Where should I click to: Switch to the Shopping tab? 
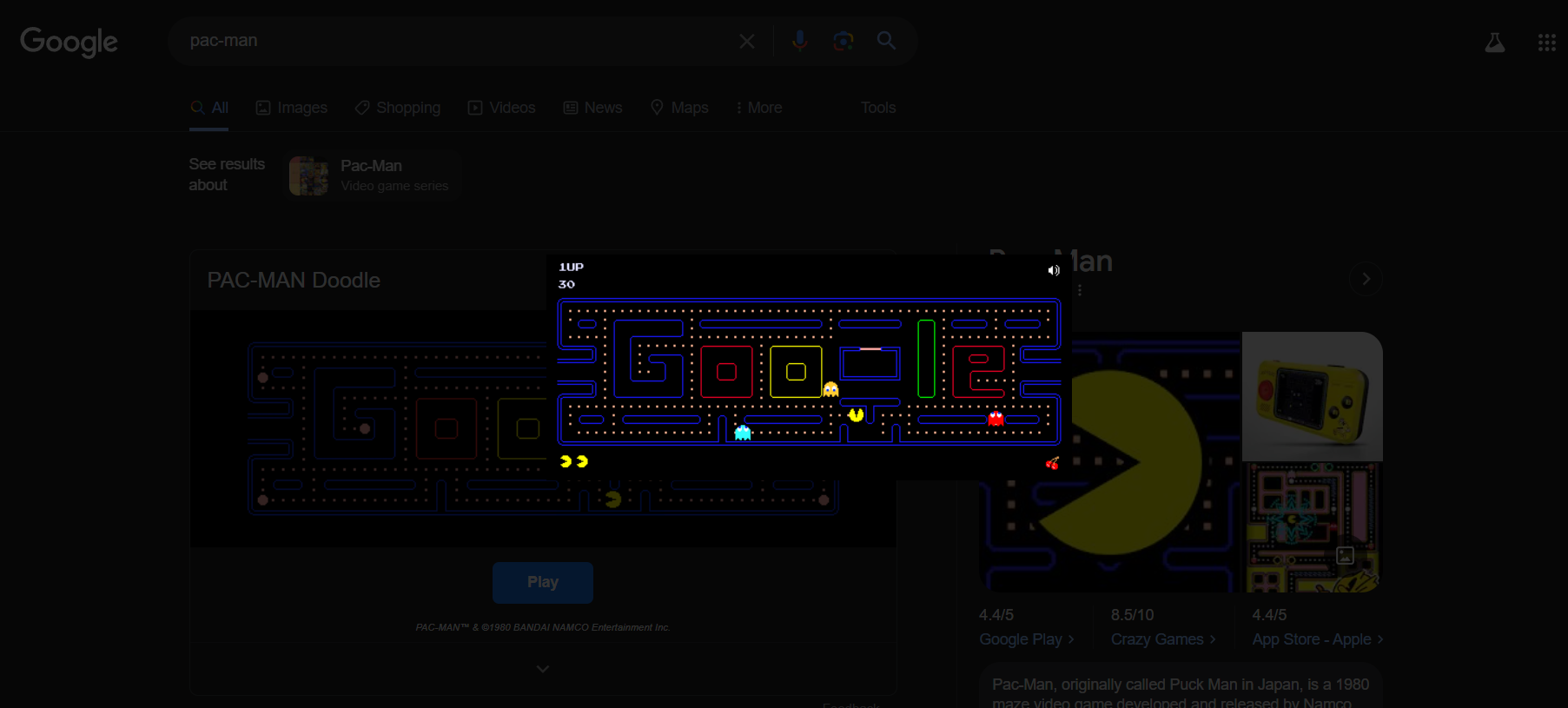click(x=397, y=108)
